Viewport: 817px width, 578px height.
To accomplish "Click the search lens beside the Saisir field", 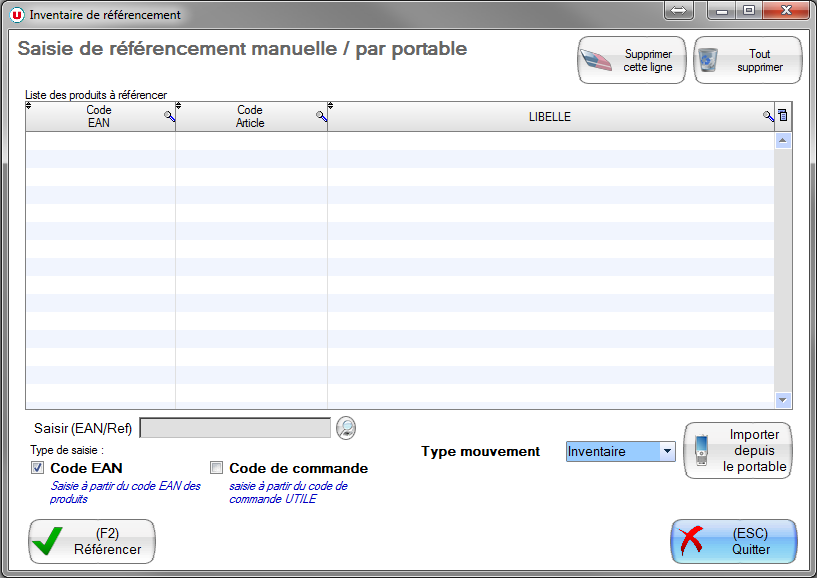I will pyautogui.click(x=346, y=428).
